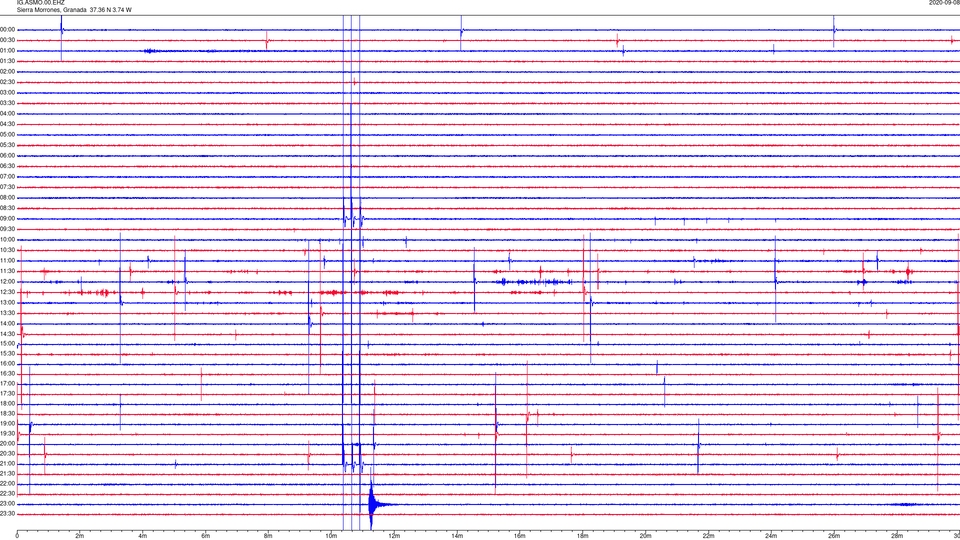Select the 13:30 time label

click(x=8, y=313)
